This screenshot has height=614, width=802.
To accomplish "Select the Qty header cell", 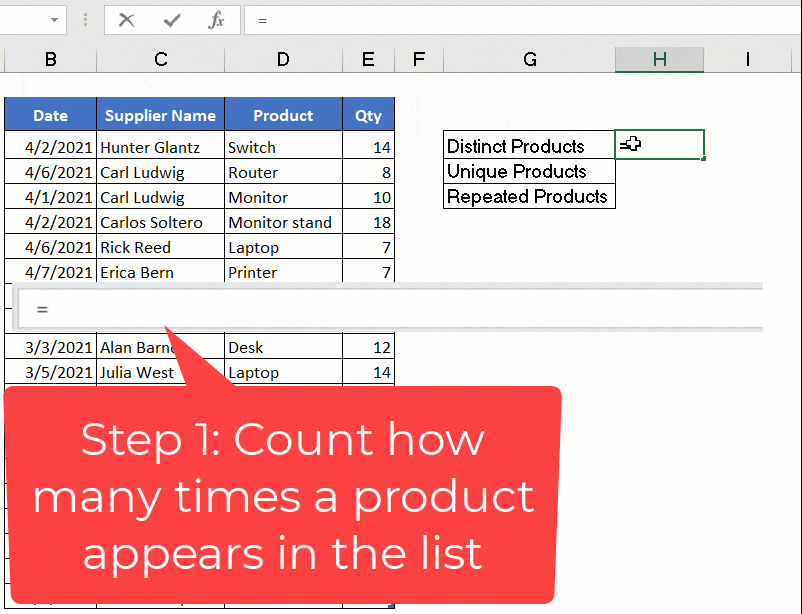I will pyautogui.click(x=368, y=115).
